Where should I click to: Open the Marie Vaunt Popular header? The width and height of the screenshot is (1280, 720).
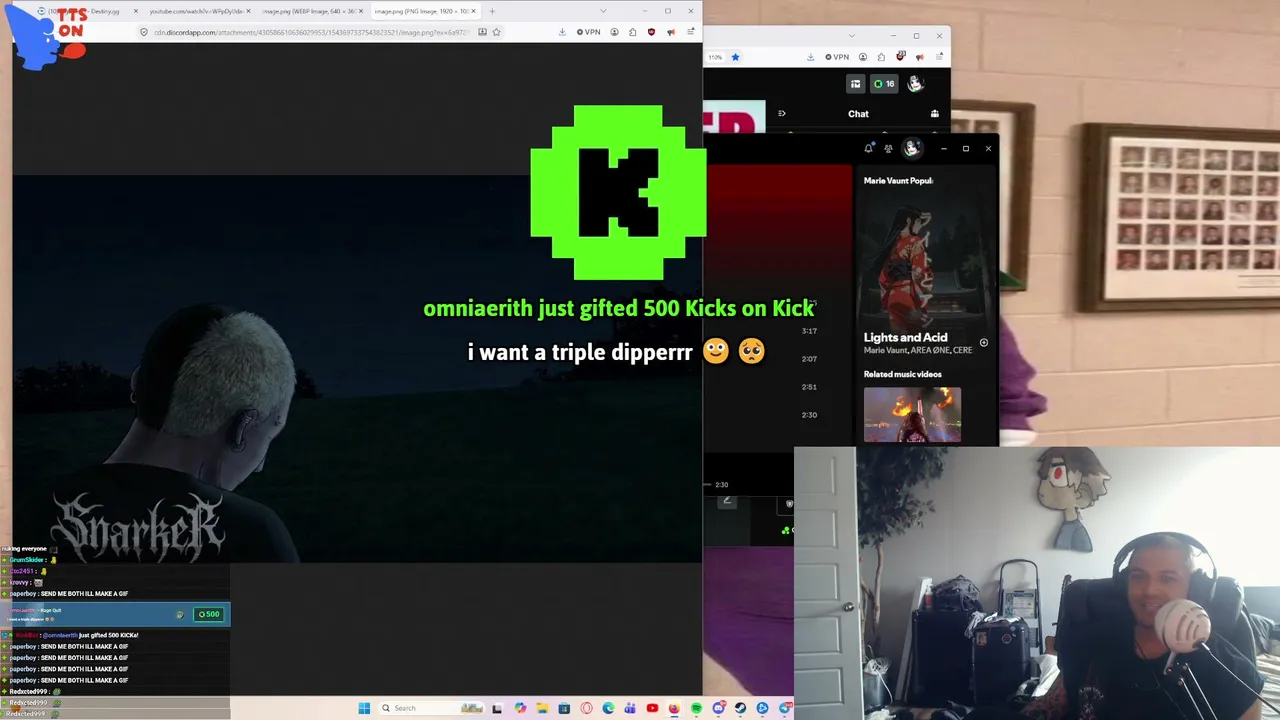point(898,181)
